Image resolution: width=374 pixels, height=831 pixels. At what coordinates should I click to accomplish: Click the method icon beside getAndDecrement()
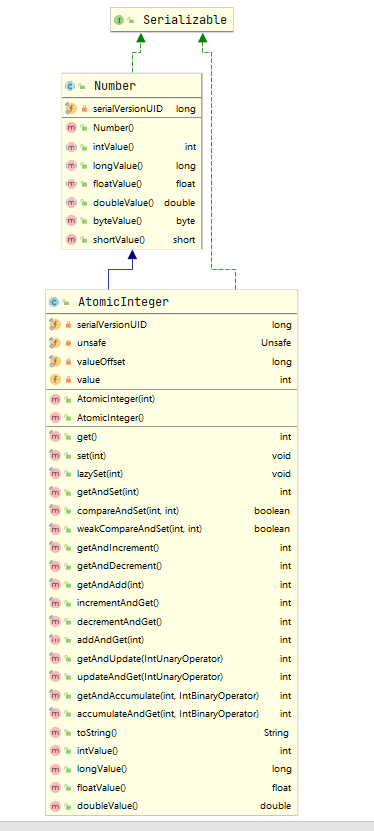55,565
